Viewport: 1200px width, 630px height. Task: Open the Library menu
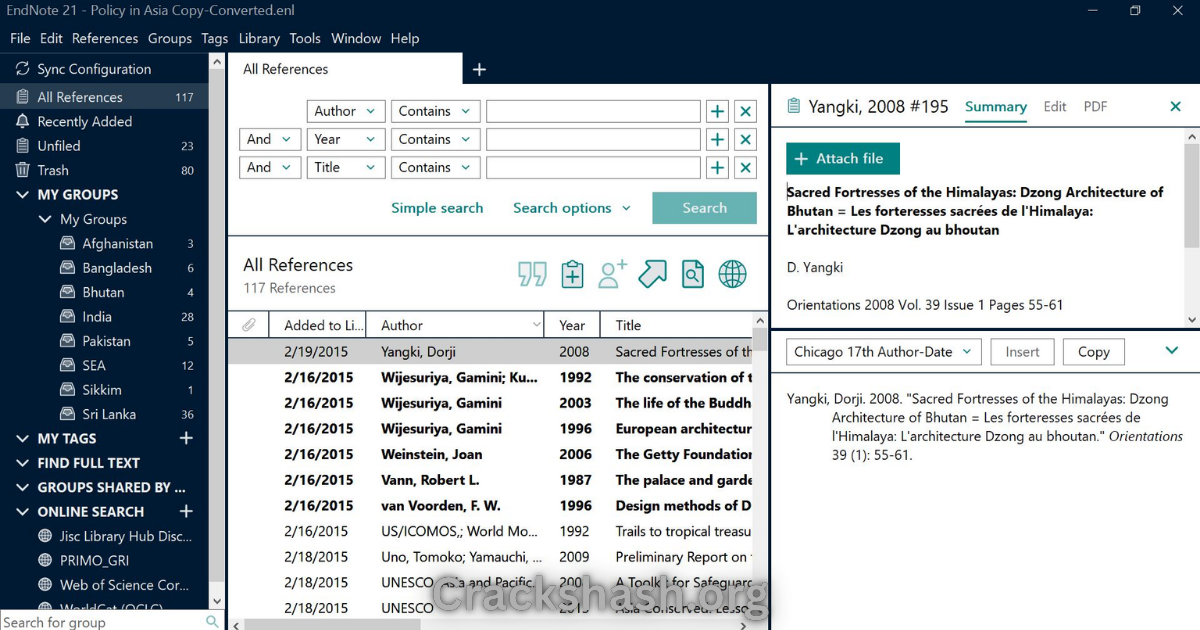click(x=259, y=38)
